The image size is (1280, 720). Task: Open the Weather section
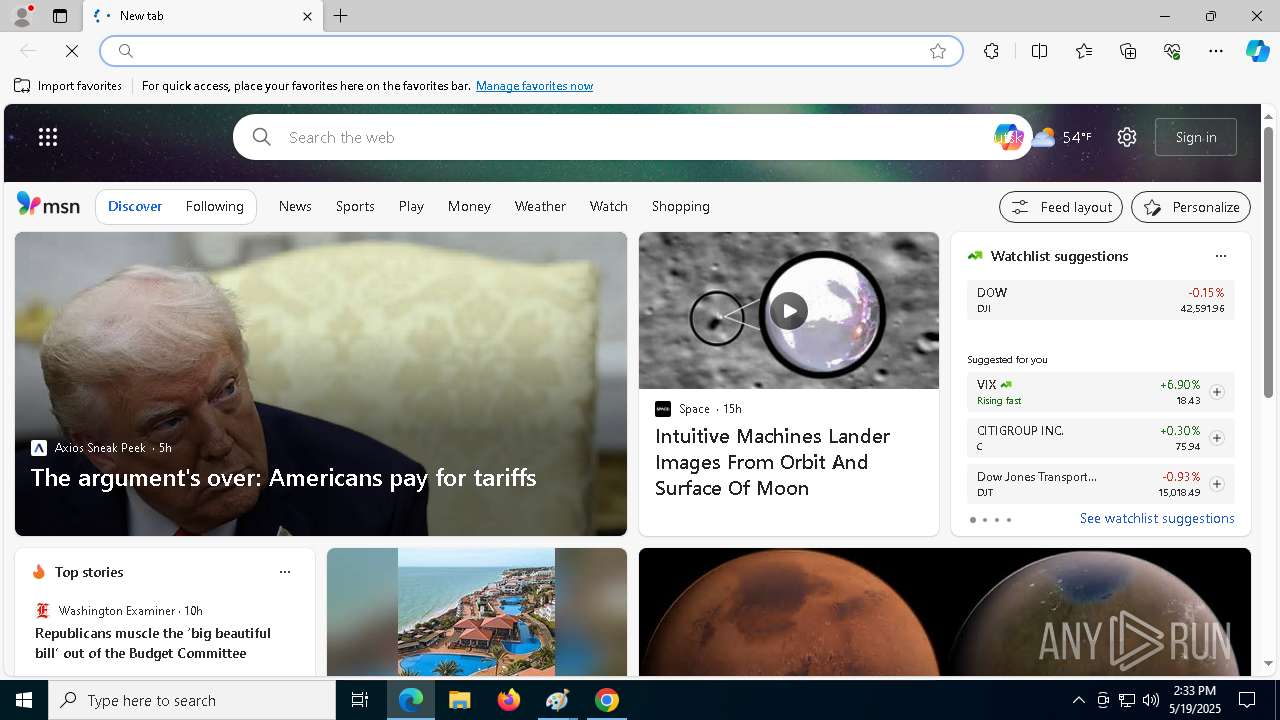tap(540, 206)
